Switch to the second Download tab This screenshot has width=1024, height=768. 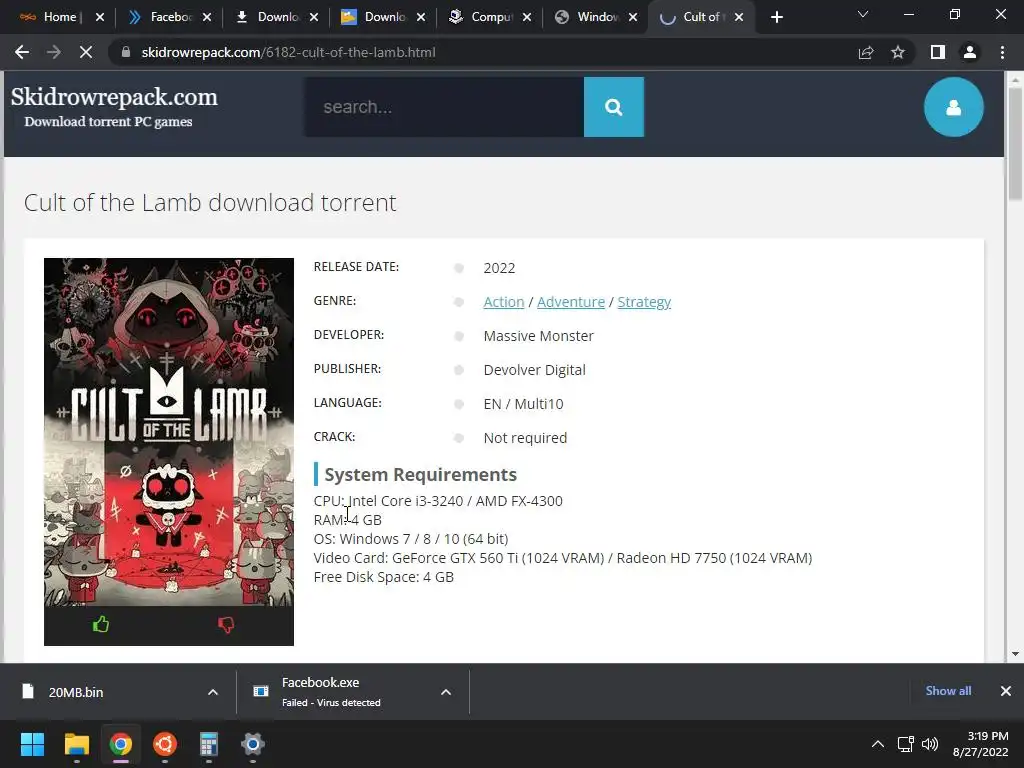tap(381, 17)
